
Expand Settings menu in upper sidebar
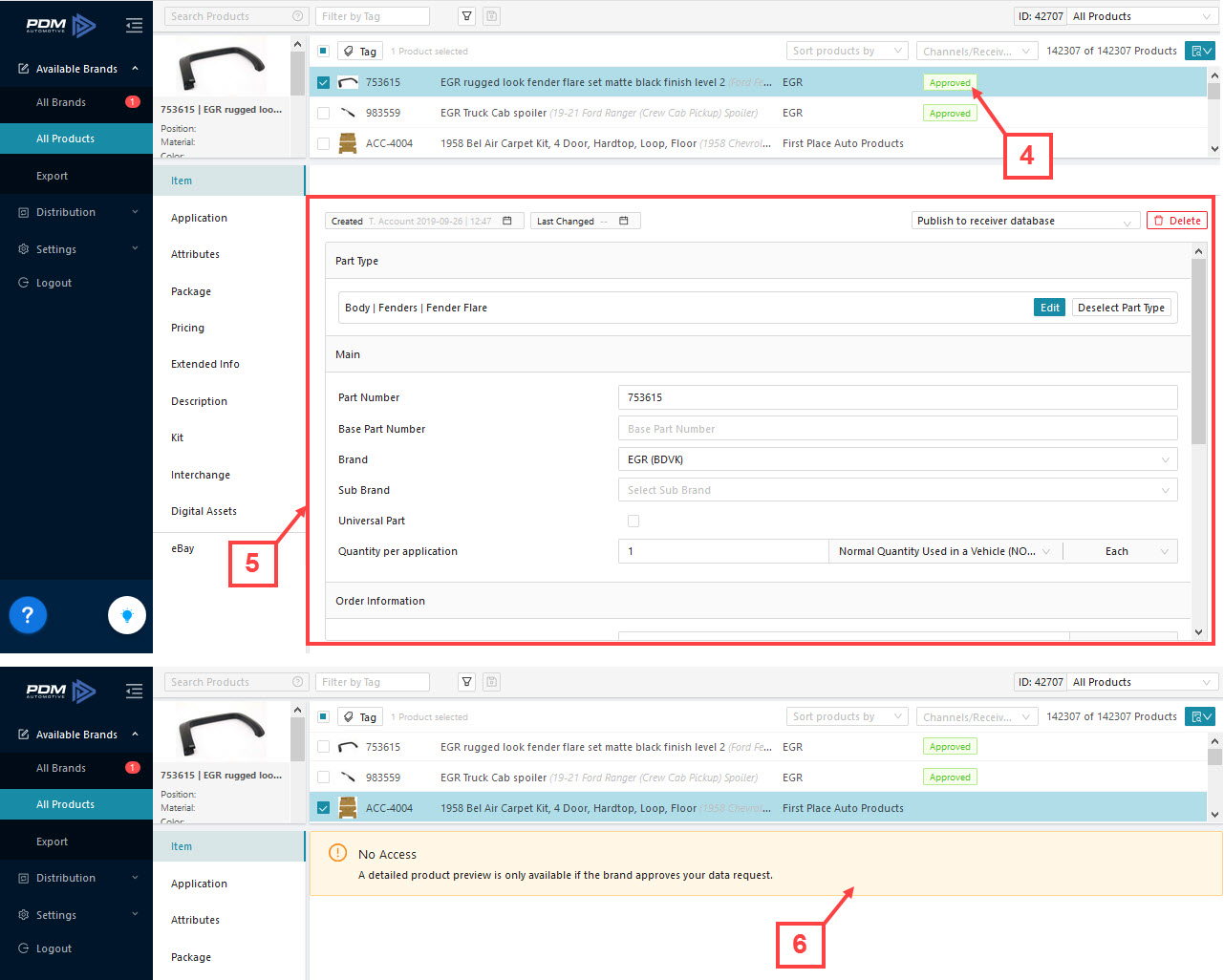(76, 249)
